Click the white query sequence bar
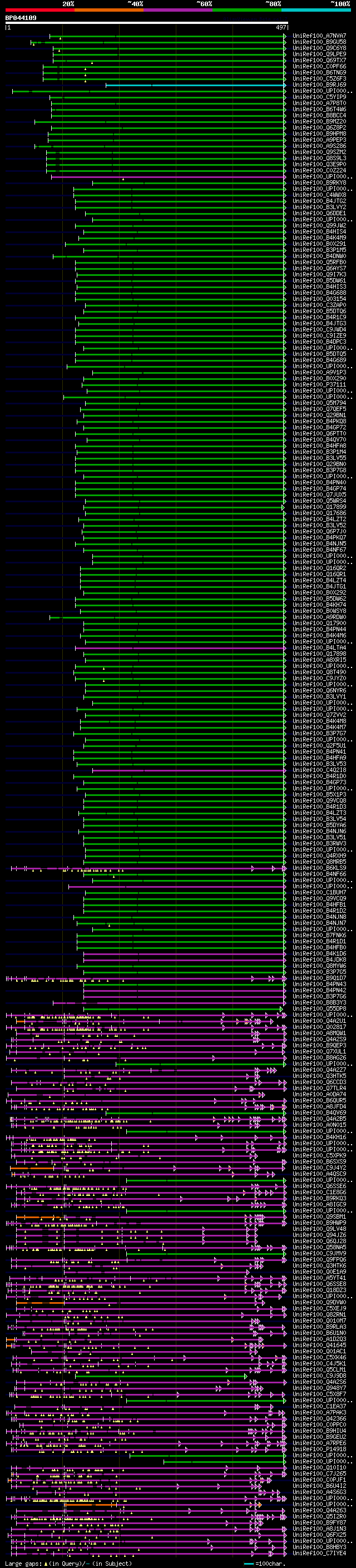 [x=147, y=23]
